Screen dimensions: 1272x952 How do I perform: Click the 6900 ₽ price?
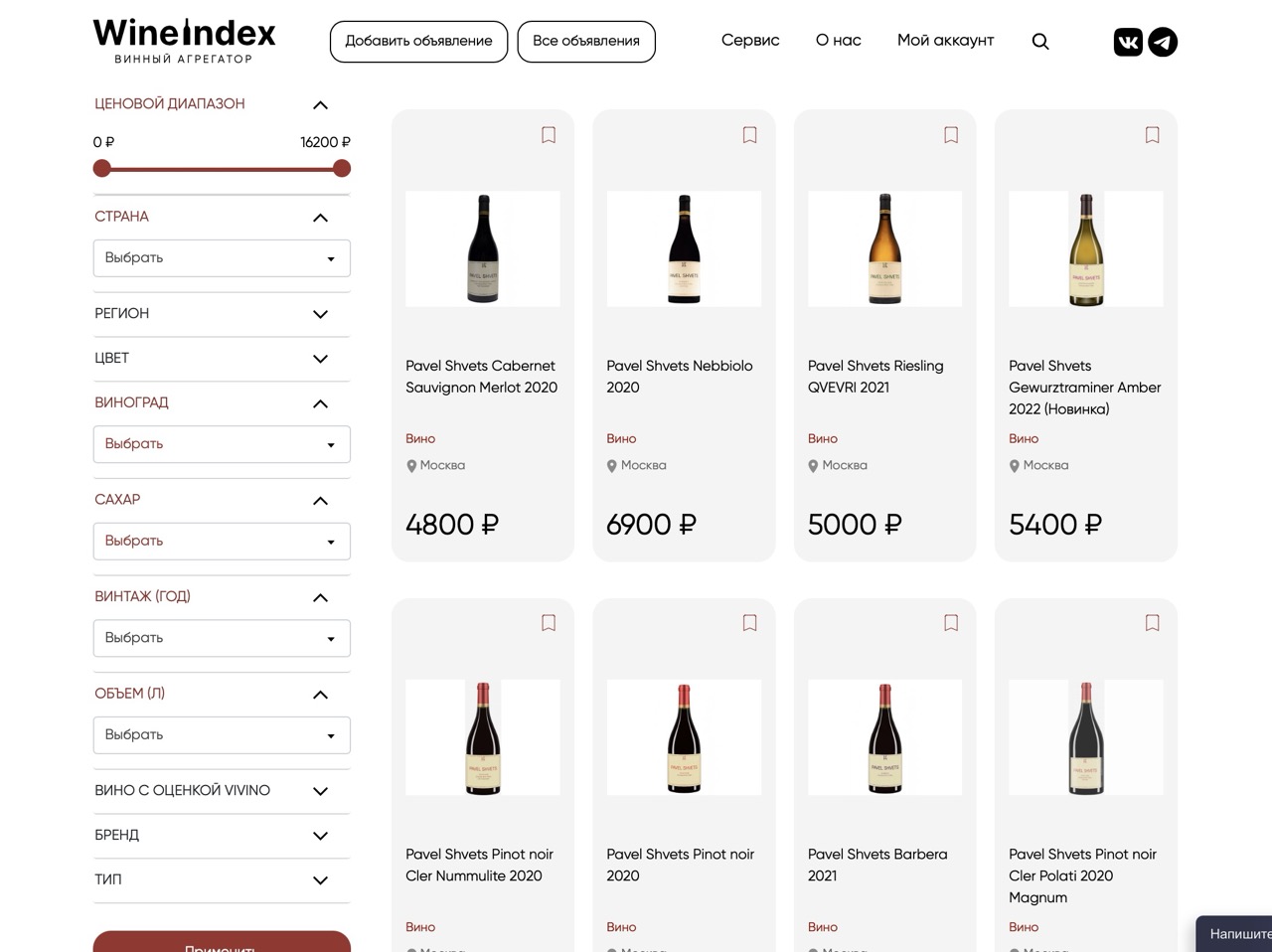(652, 525)
